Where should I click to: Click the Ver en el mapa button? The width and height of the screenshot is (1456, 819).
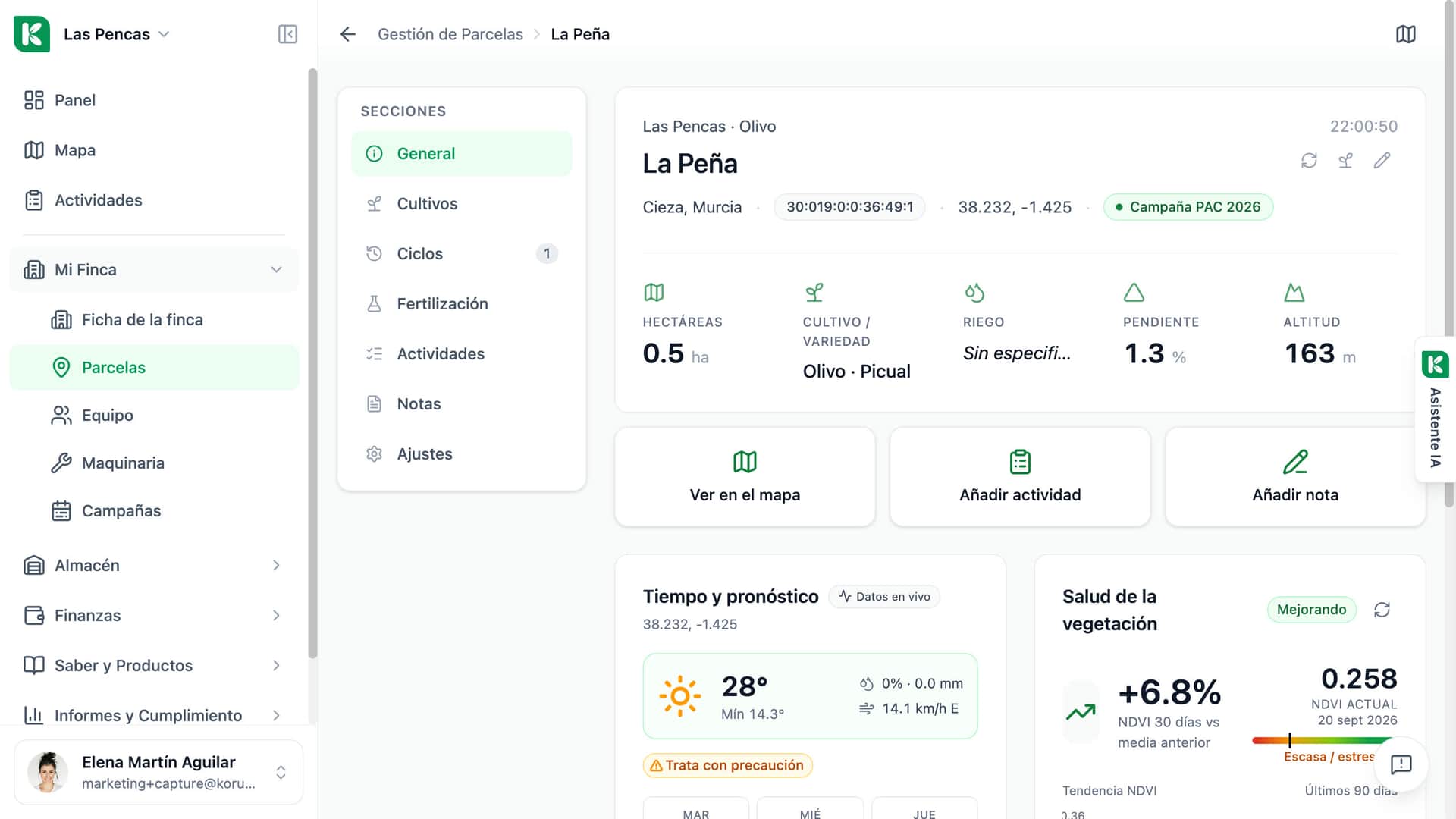(745, 477)
